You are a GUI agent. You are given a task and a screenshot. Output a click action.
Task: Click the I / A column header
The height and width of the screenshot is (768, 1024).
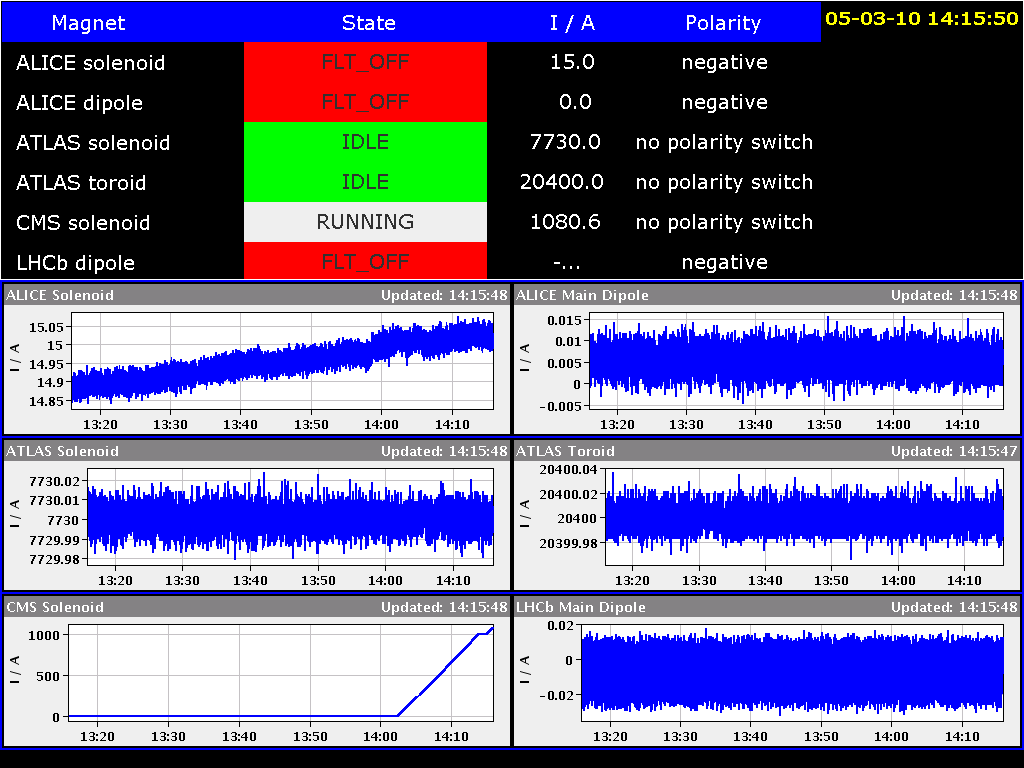tap(572, 23)
